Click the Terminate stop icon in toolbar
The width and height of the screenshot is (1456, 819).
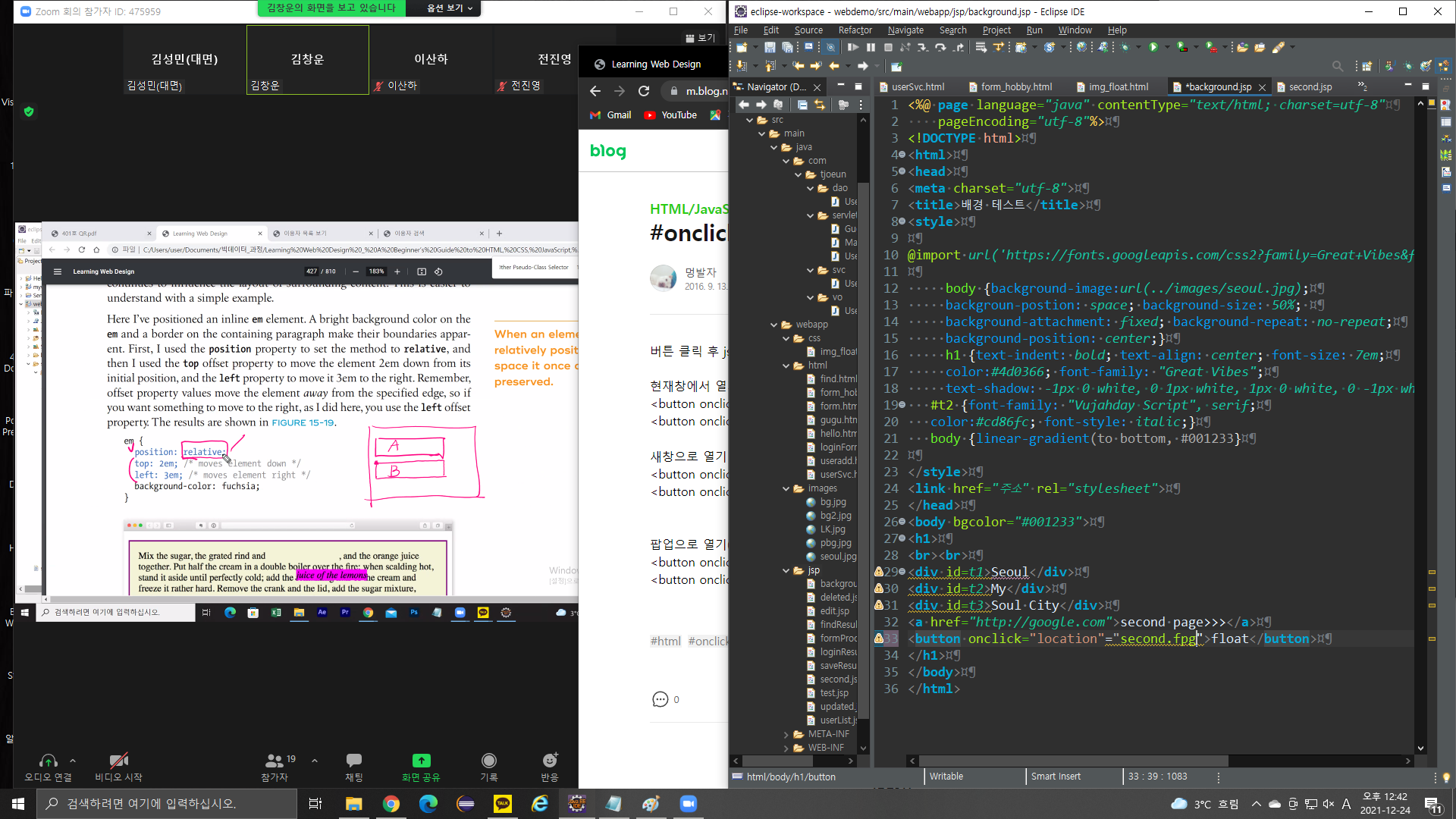[888, 47]
